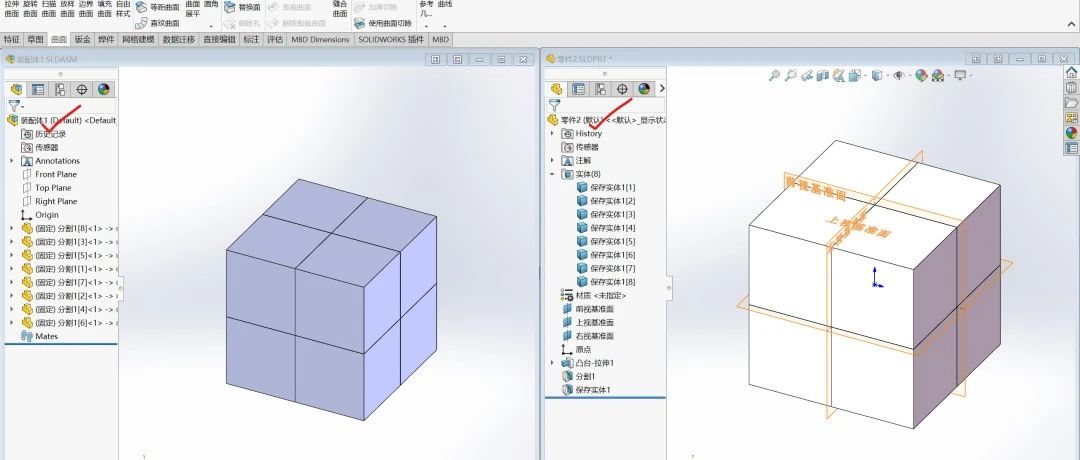Image resolution: width=1080 pixels, height=460 pixels.
Task: Open DimXpertManager tab in part window
Action: click(x=622, y=89)
